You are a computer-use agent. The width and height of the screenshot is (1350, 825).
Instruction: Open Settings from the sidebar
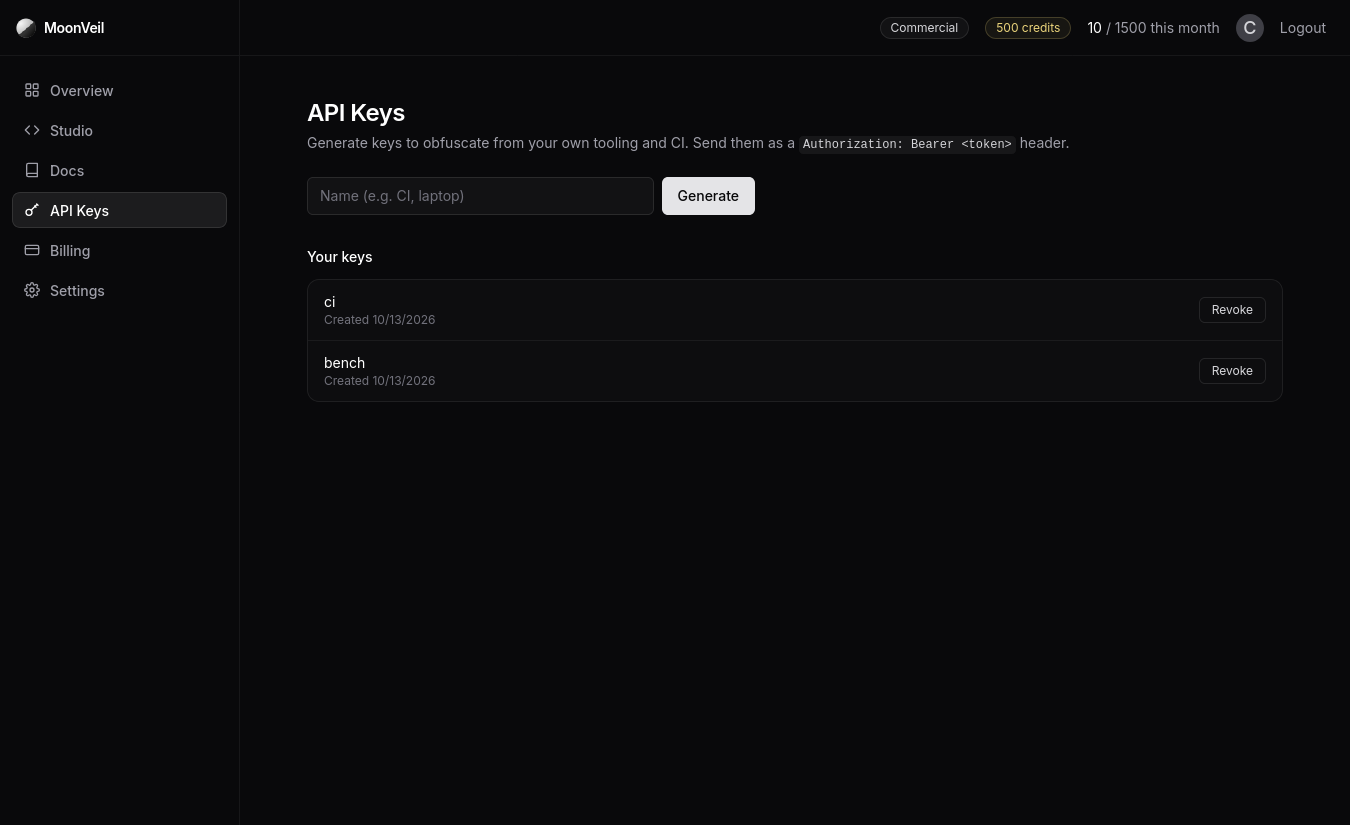pos(119,290)
